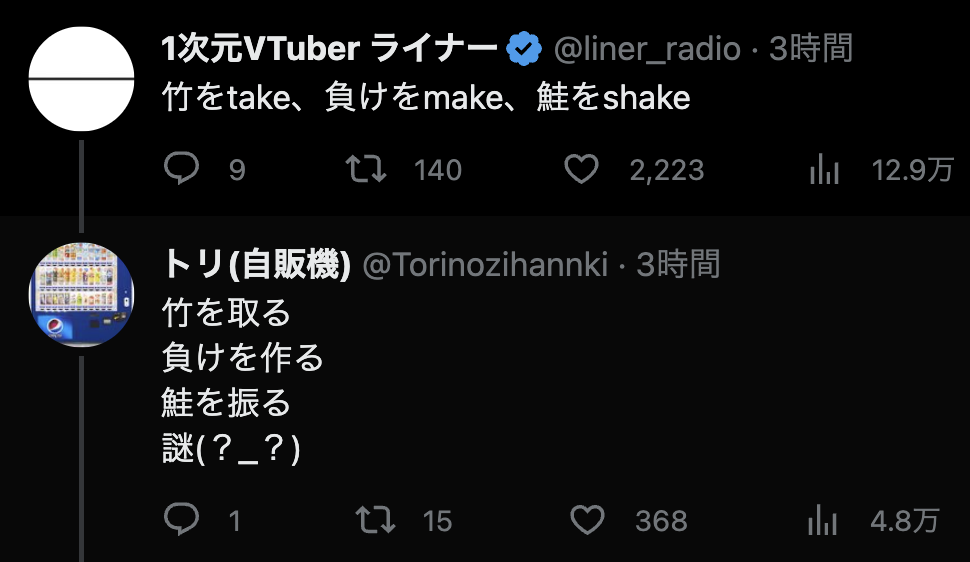Retweet the reply with 15 retweets
Screen dimensions: 970x562
376,520
